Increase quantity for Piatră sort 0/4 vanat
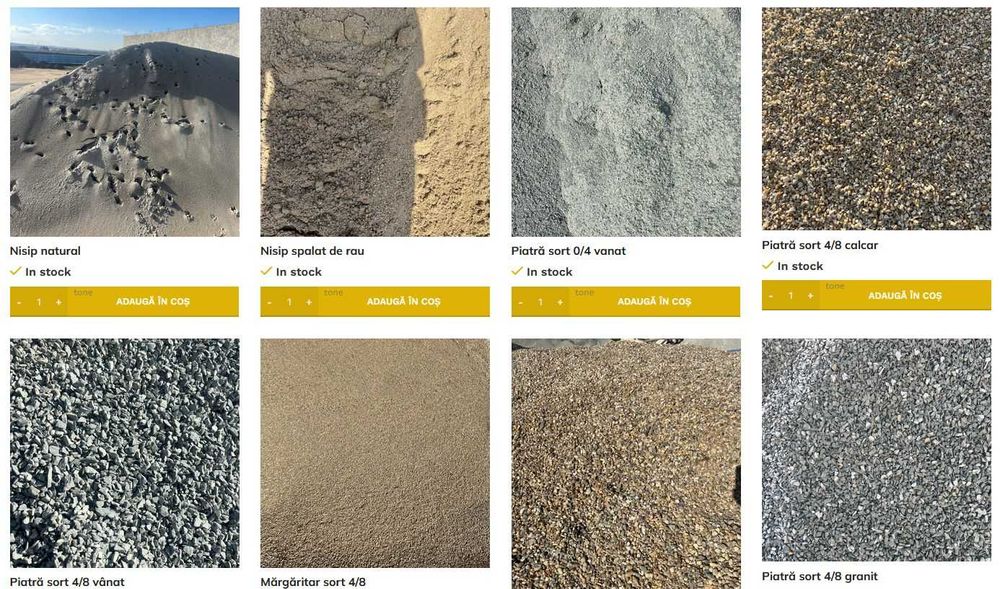The width and height of the screenshot is (1000, 589). 560,302
